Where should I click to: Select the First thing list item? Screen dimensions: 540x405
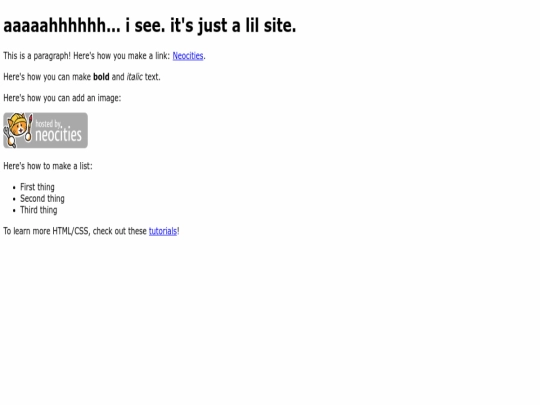click(37, 187)
